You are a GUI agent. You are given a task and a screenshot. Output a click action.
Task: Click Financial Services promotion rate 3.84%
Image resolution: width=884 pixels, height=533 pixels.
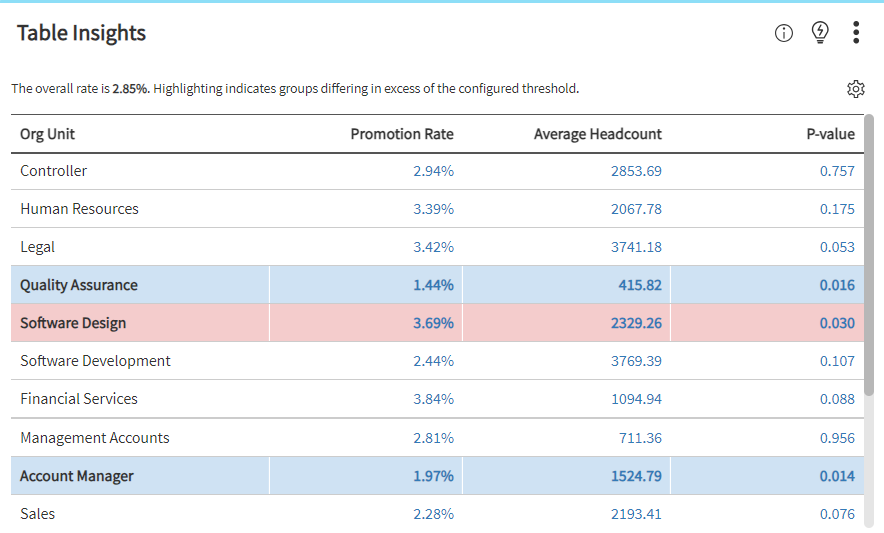[433, 399]
